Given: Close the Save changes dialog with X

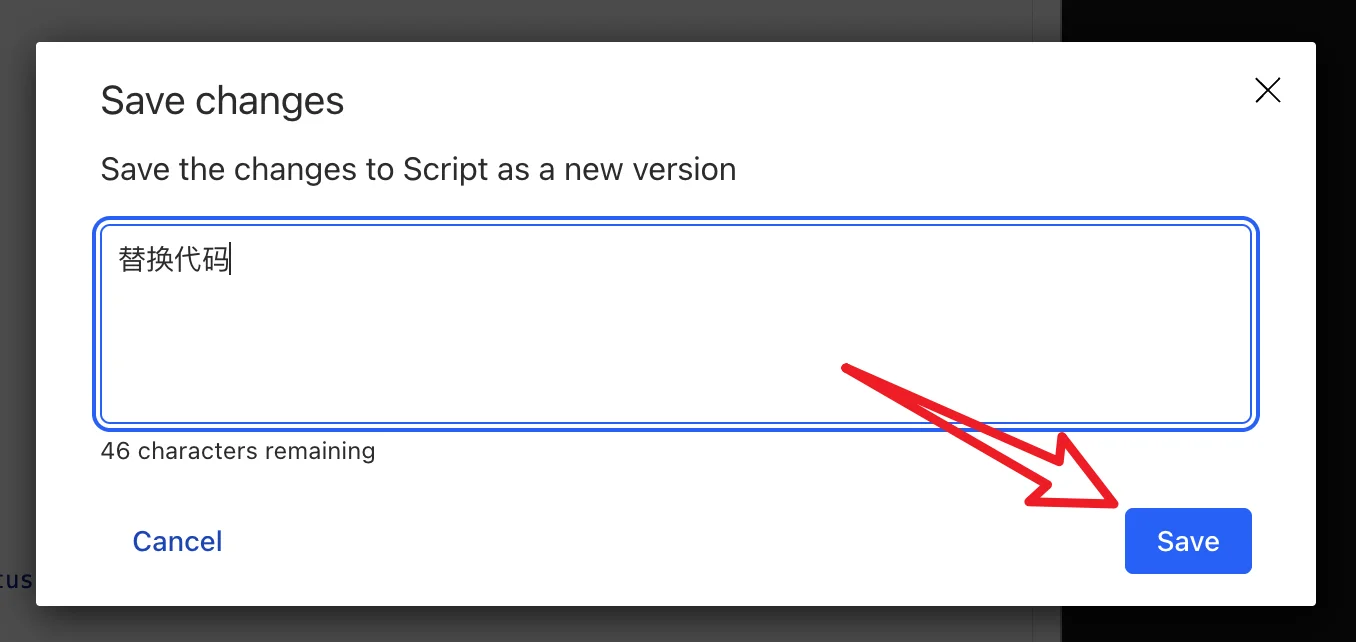Looking at the screenshot, I should (1267, 91).
